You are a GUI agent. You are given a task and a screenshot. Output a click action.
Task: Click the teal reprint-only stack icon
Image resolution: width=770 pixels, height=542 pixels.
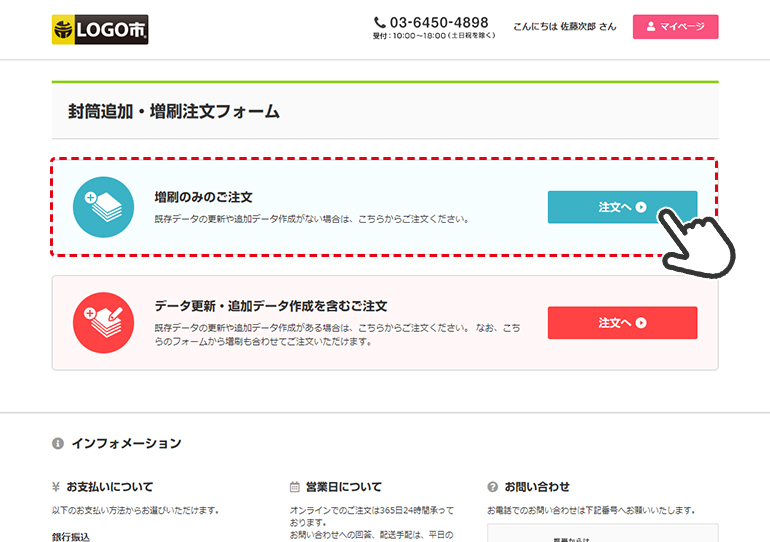104,207
